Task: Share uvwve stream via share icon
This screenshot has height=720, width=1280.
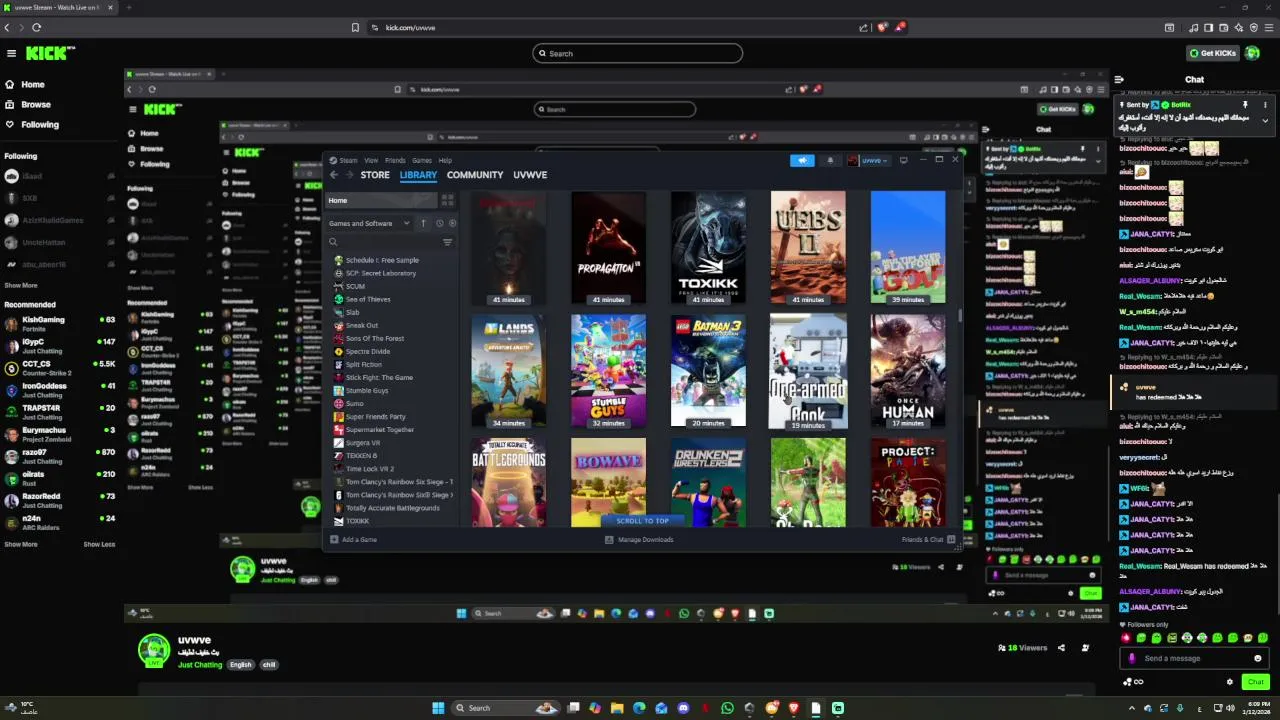Action: point(1061,648)
